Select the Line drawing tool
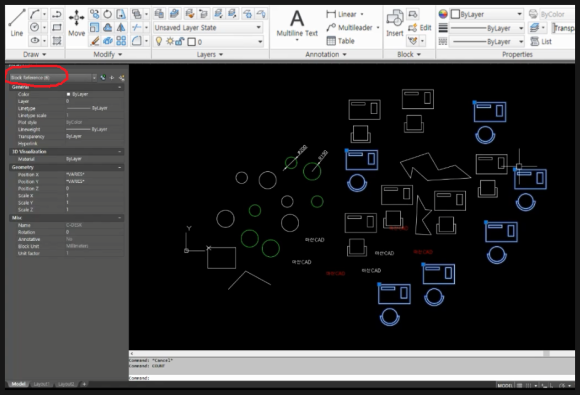This screenshot has width=580, height=395. [x=17, y=23]
